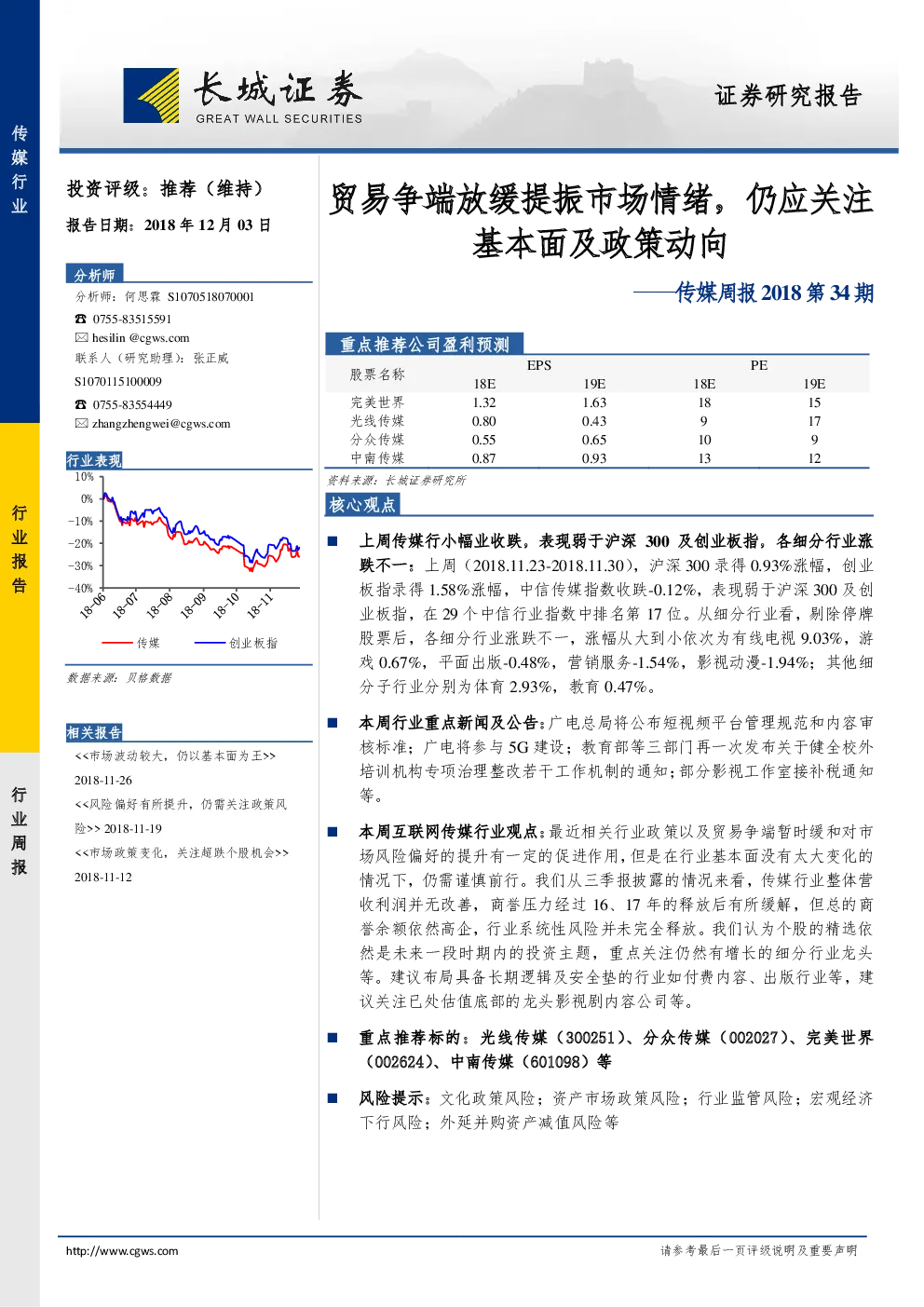Click the telephone icon beside 0755-83554449
This screenshot has width=924, height=1307.
(x=81, y=405)
